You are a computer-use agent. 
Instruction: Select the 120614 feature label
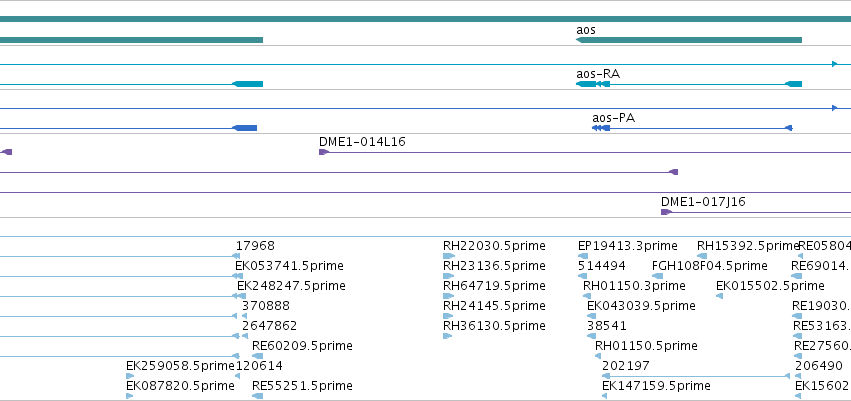coord(259,366)
